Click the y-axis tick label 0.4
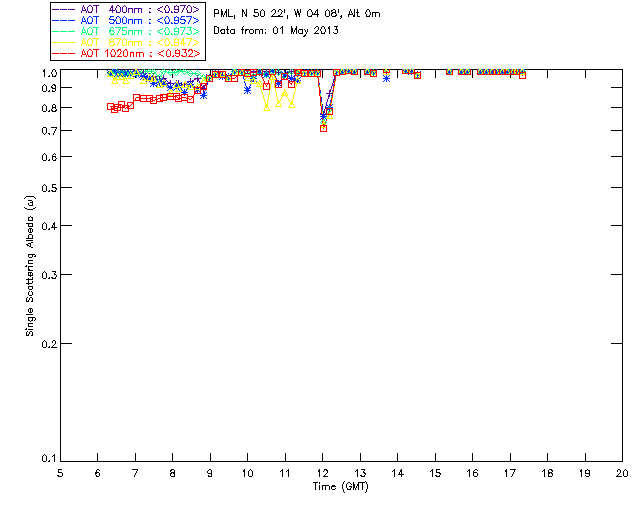The image size is (640, 512). tap(49, 226)
